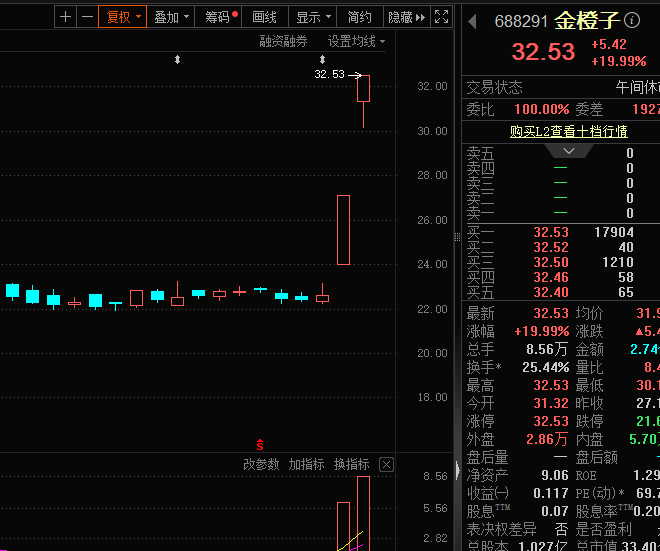
Task: Open the 购买L2查看十档行情 link
Action: point(569,131)
